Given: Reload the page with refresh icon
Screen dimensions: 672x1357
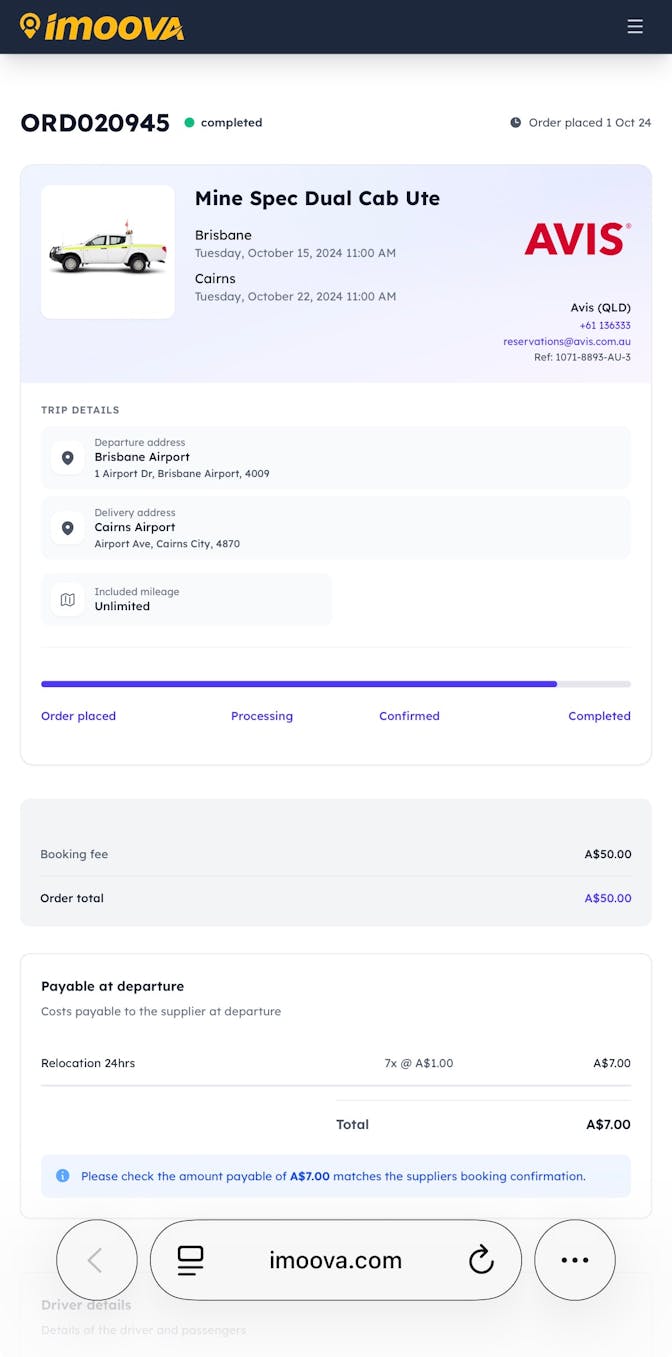Looking at the screenshot, I should [x=481, y=1260].
